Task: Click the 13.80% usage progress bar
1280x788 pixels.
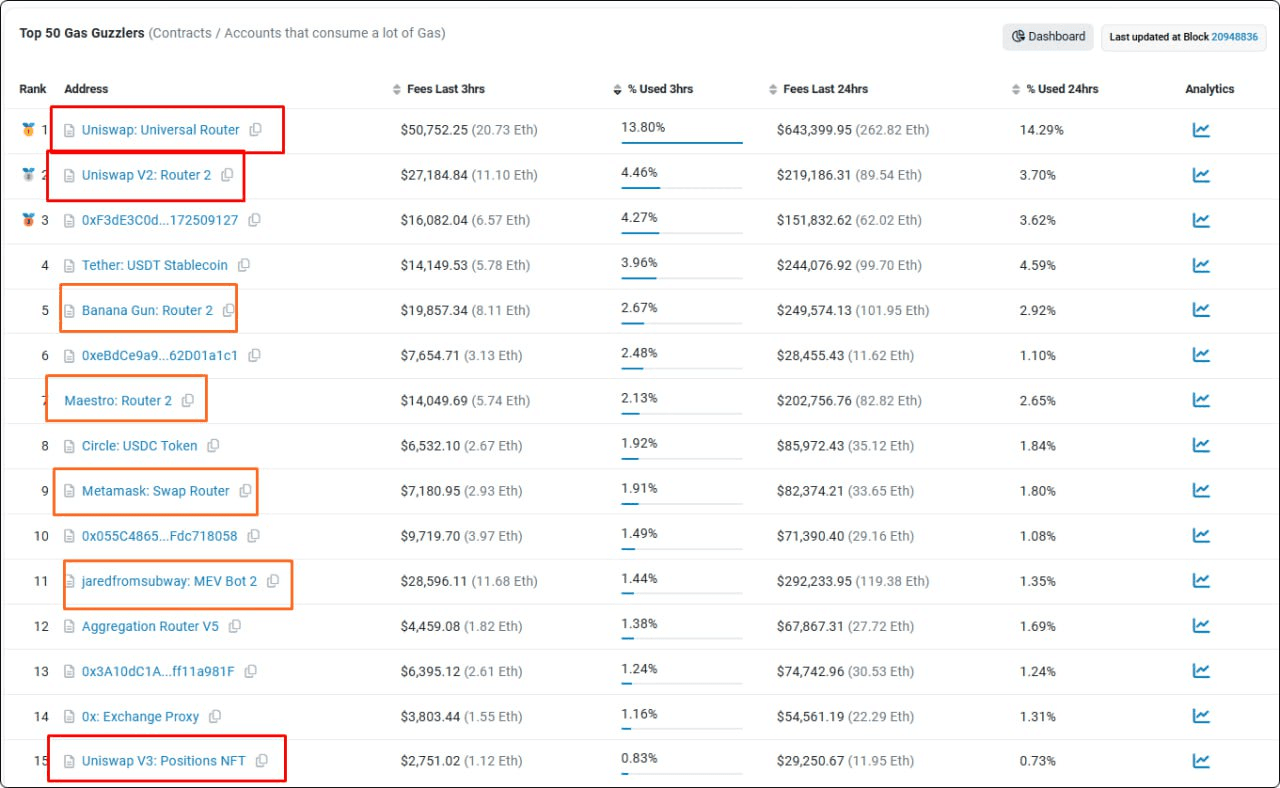Action: click(682, 143)
